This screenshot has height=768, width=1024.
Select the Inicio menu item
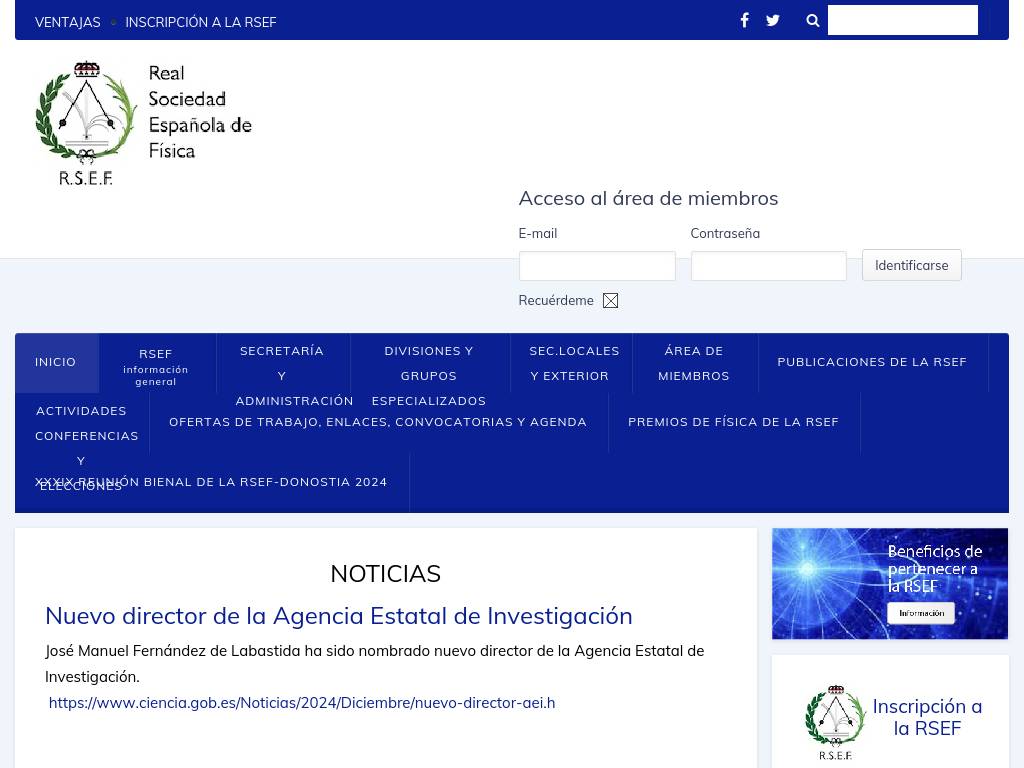pyautogui.click(x=56, y=362)
